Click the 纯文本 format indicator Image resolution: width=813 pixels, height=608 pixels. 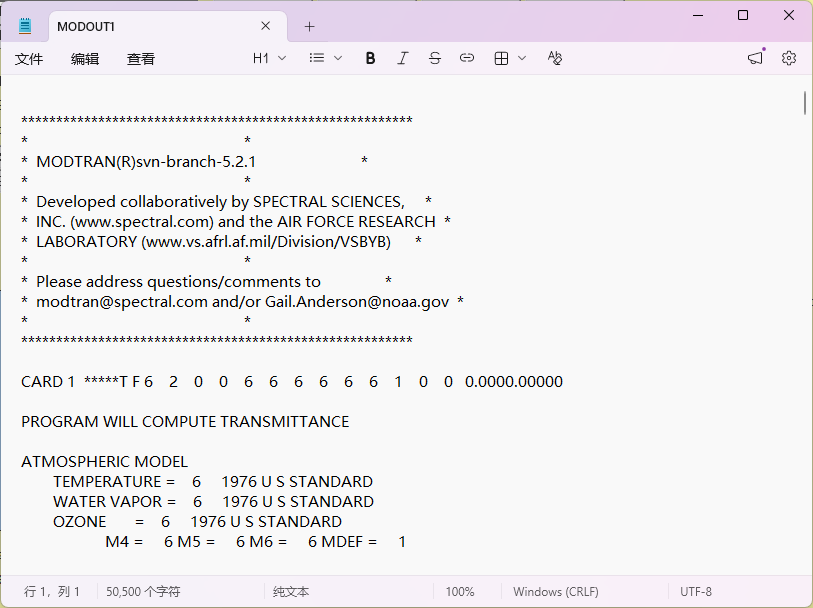[x=291, y=591]
